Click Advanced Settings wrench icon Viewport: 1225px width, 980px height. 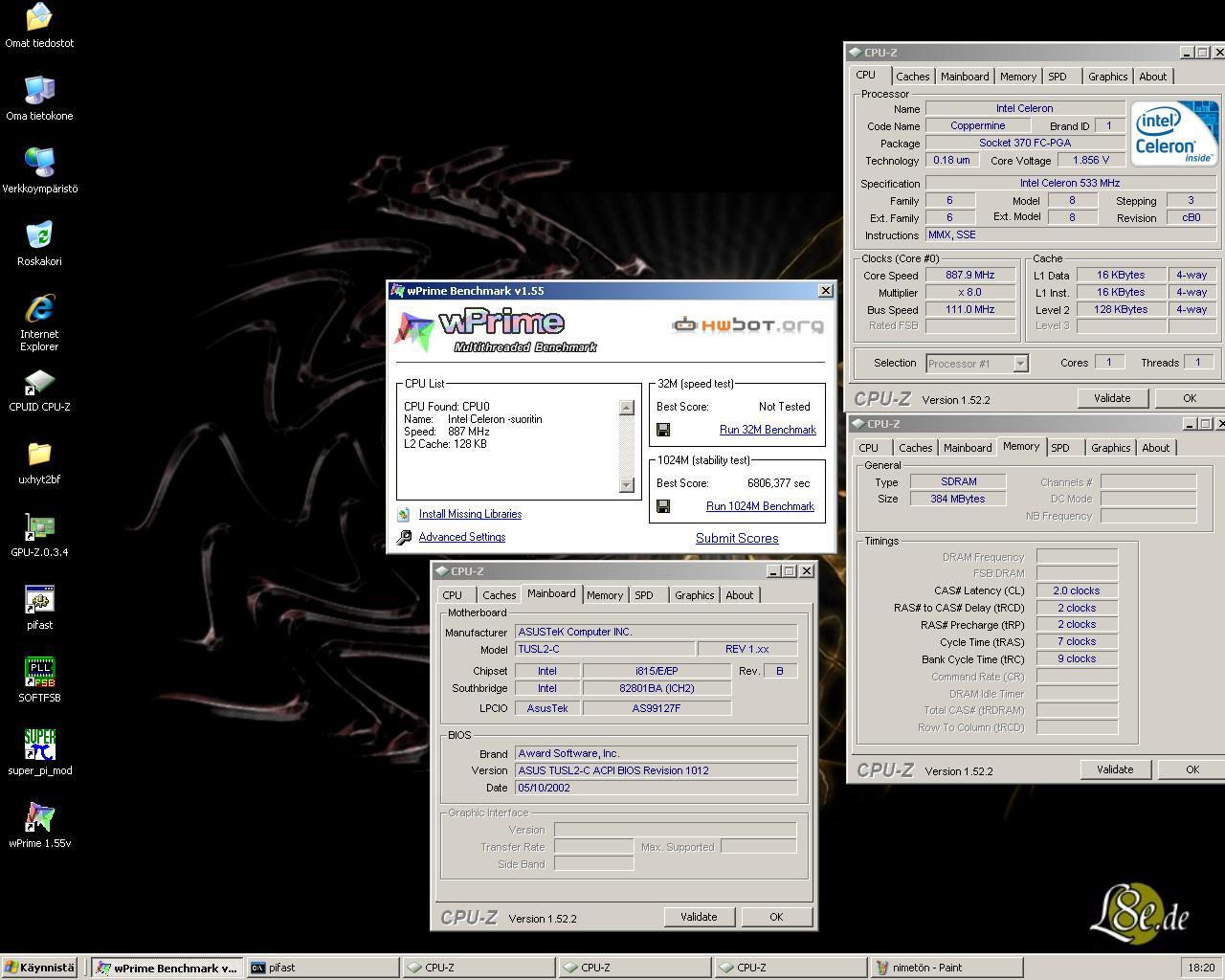[404, 537]
